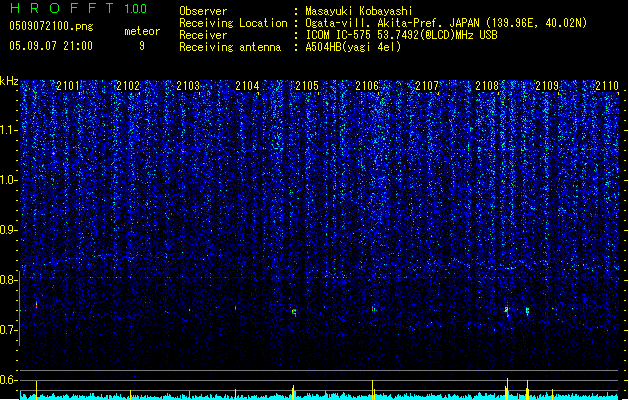Click the 1.0 kHz axis label
The width and height of the screenshot is (629, 400).
pyautogui.click(x=9, y=180)
